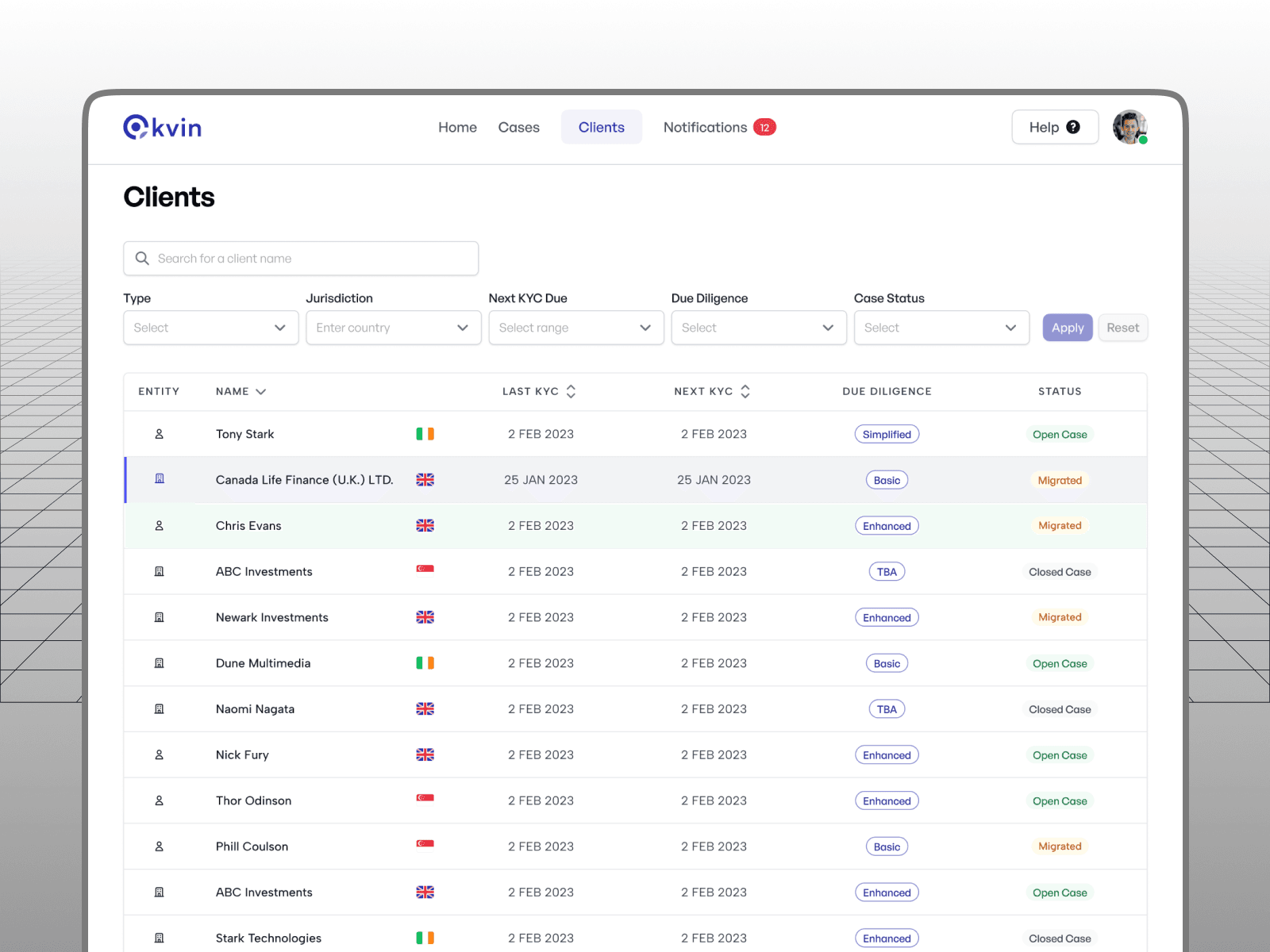Click the Ireland flag beside Tony Stark
1270x952 pixels.
pyautogui.click(x=425, y=434)
